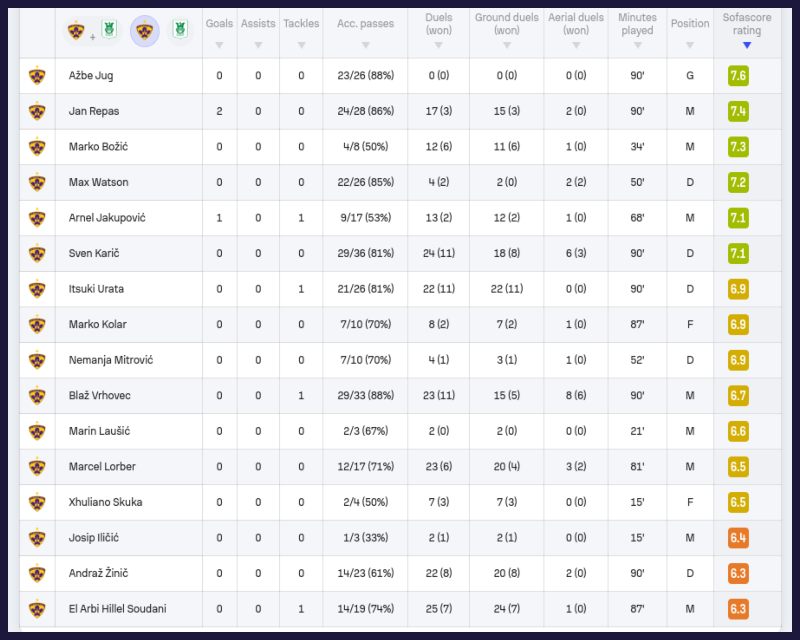Click club crest beside Blaž Vrhovec
The height and width of the screenshot is (640, 800).
click(x=37, y=395)
